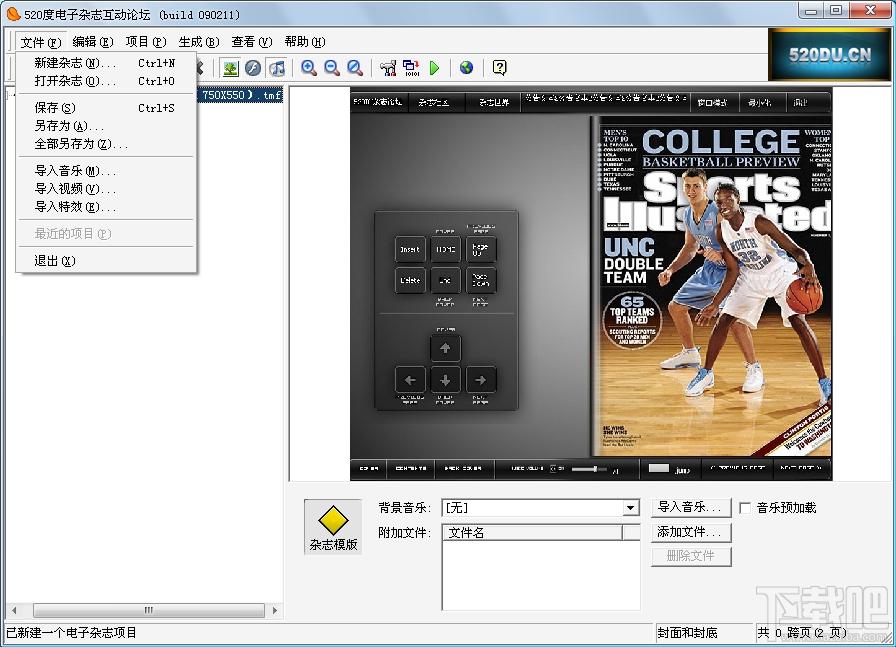Viewport: 896px width, 647px height.
Task: Open the 背景音乐 dropdown list
Action: [630, 508]
